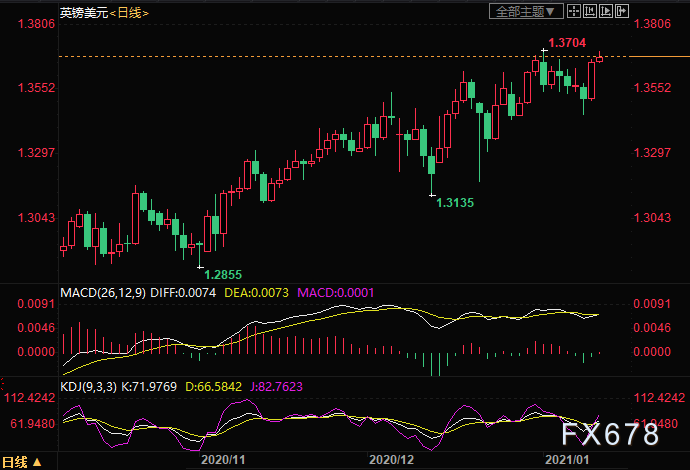Select the 1.2855 low price marker
Screen dimensions: 690x470
pyautogui.click(x=223, y=275)
